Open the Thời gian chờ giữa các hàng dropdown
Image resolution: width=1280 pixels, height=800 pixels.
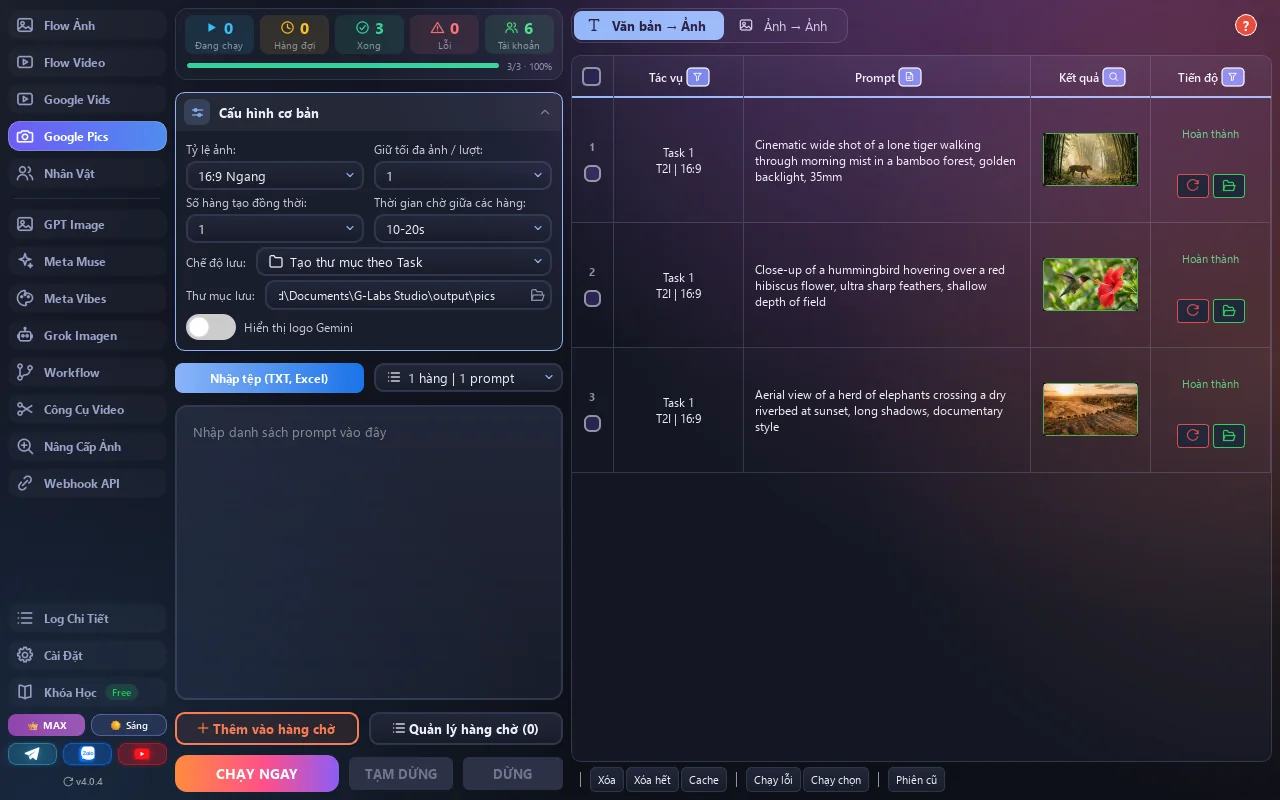[462, 229]
